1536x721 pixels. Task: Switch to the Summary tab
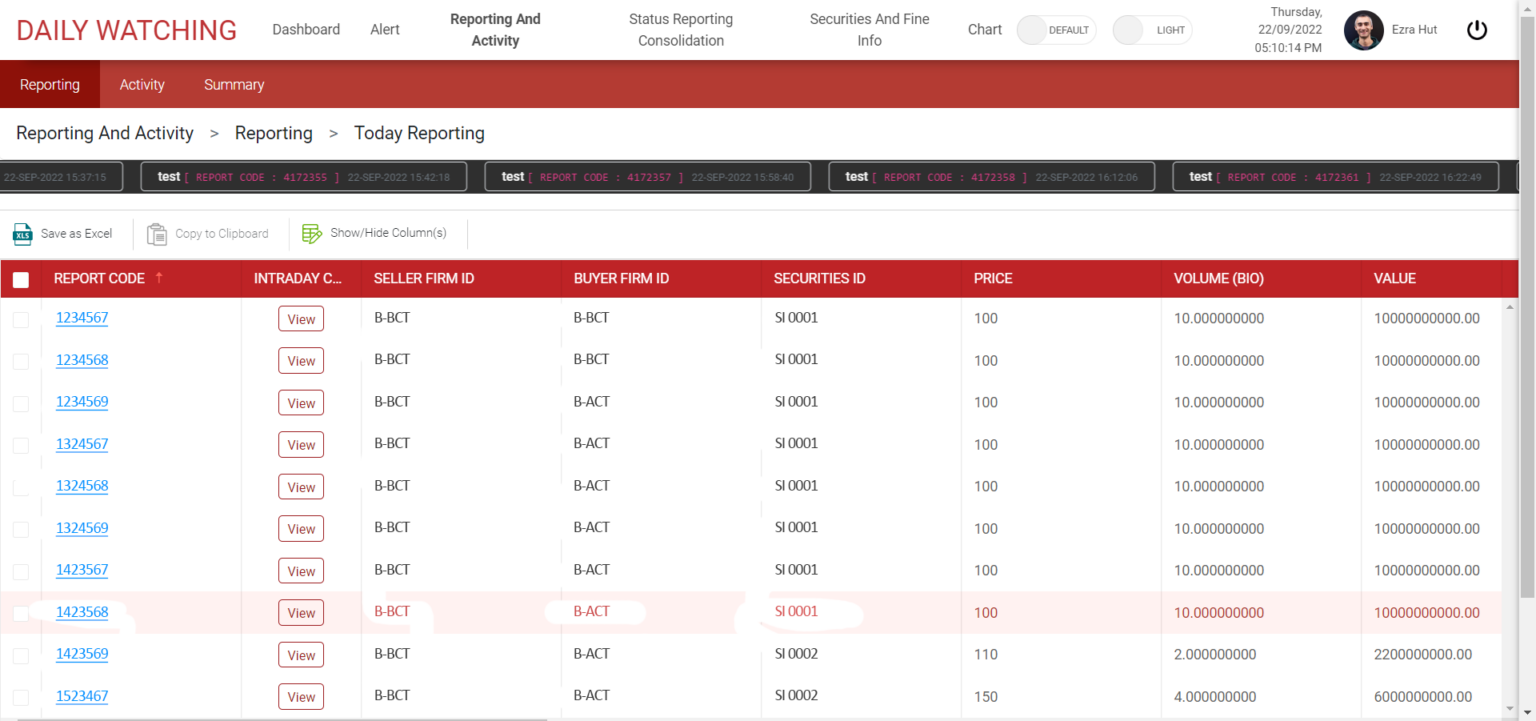pos(234,85)
